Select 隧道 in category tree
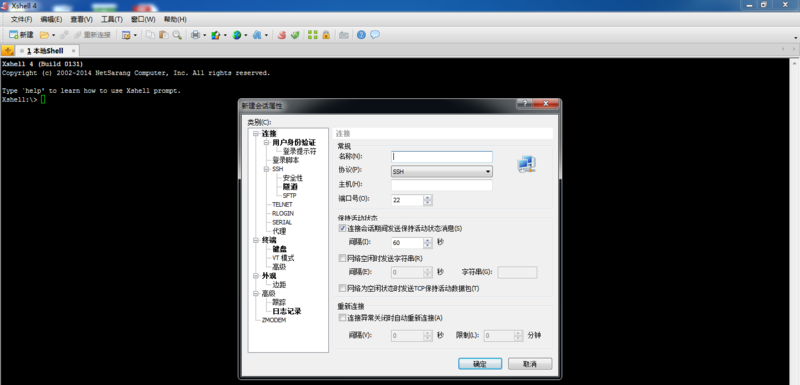 [x=290, y=187]
